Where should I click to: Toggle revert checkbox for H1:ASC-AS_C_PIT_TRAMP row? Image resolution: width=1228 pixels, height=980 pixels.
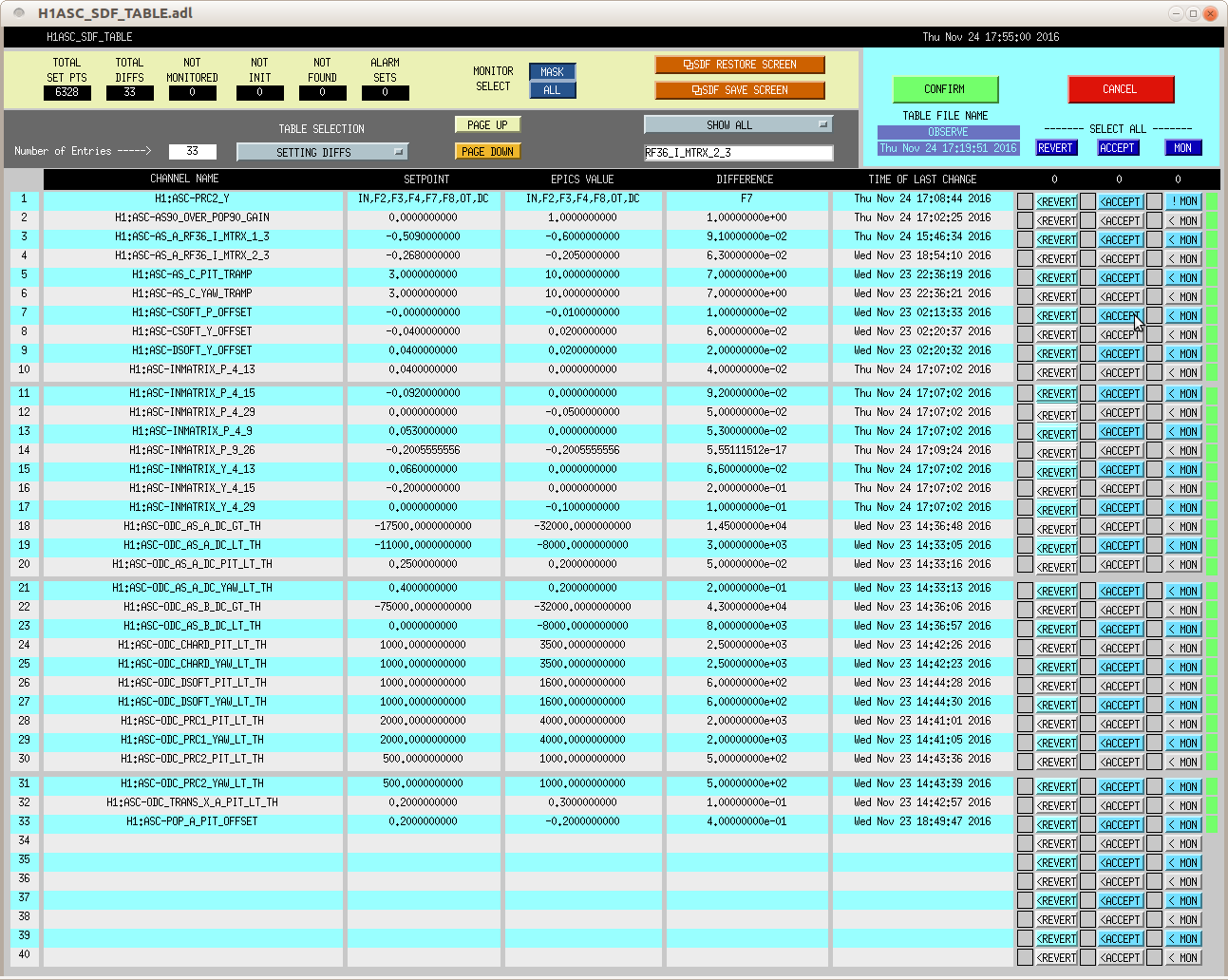pyautogui.click(x=1025, y=277)
